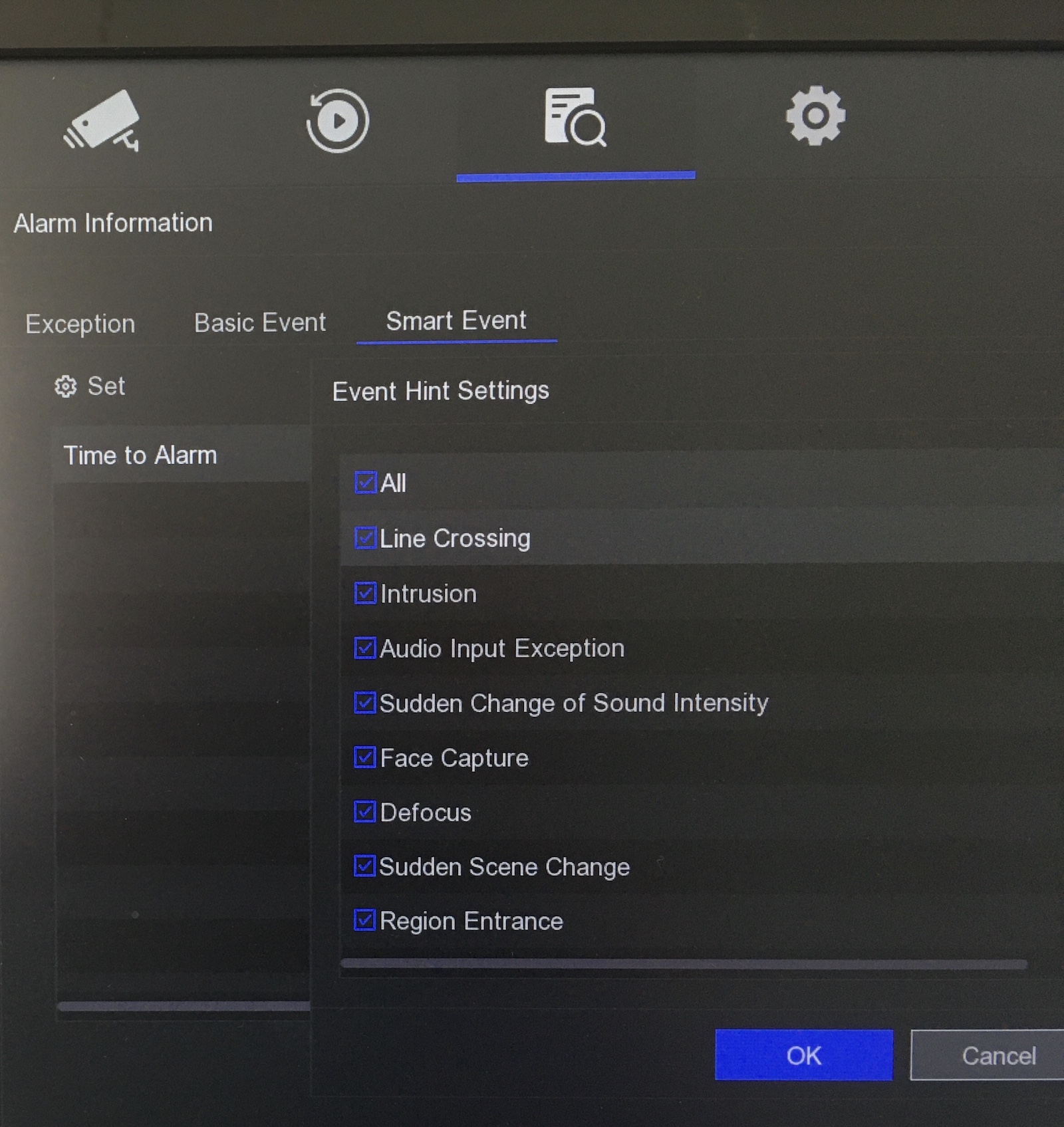This screenshot has height=1127, width=1064.
Task: Open the playback icon
Action: (337, 121)
